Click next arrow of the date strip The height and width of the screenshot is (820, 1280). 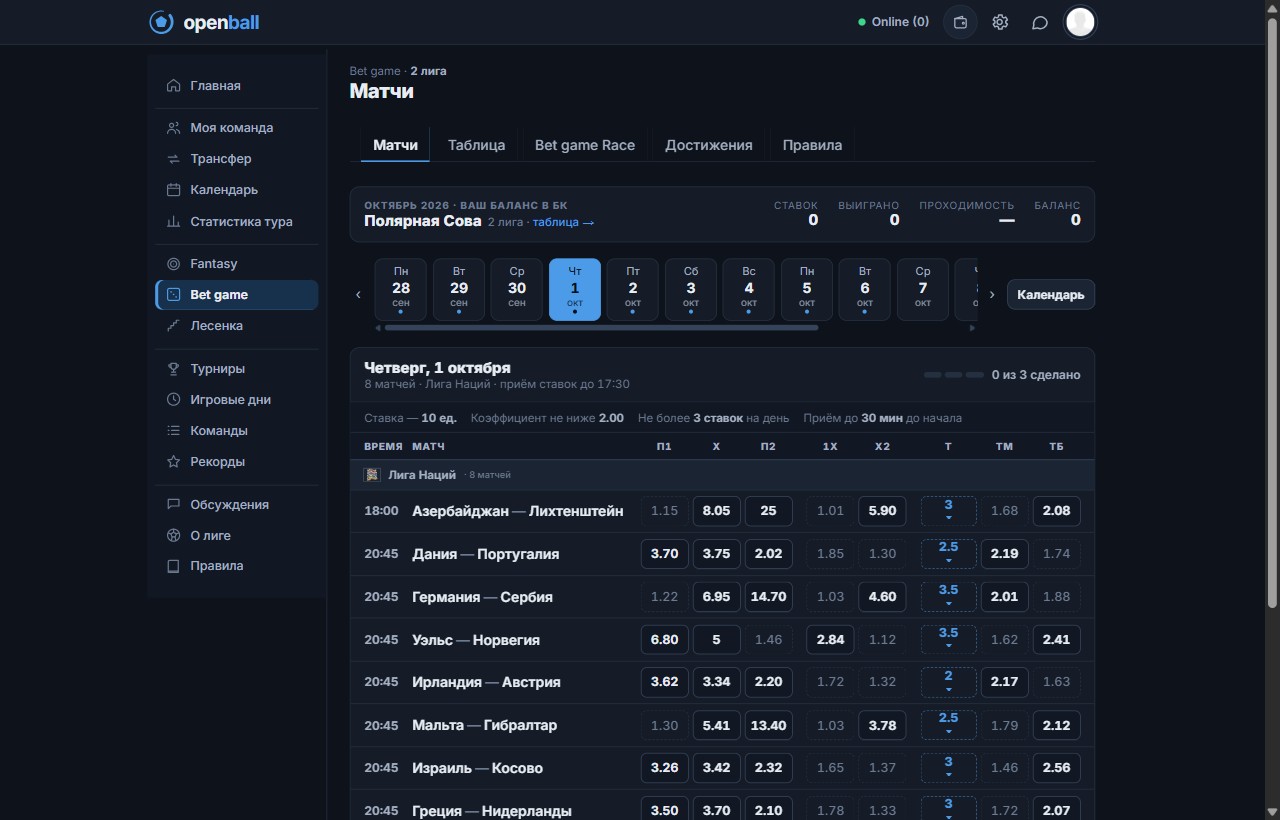(x=992, y=295)
